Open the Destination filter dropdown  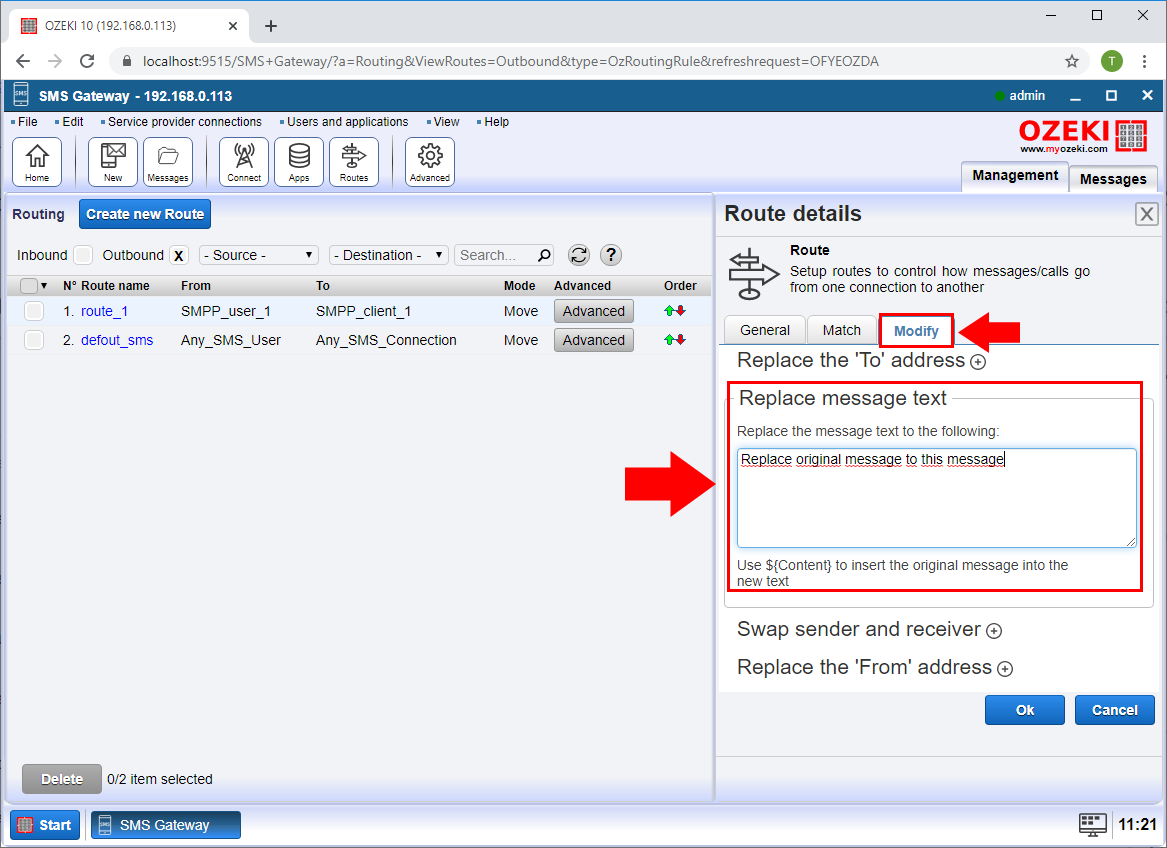coord(389,255)
